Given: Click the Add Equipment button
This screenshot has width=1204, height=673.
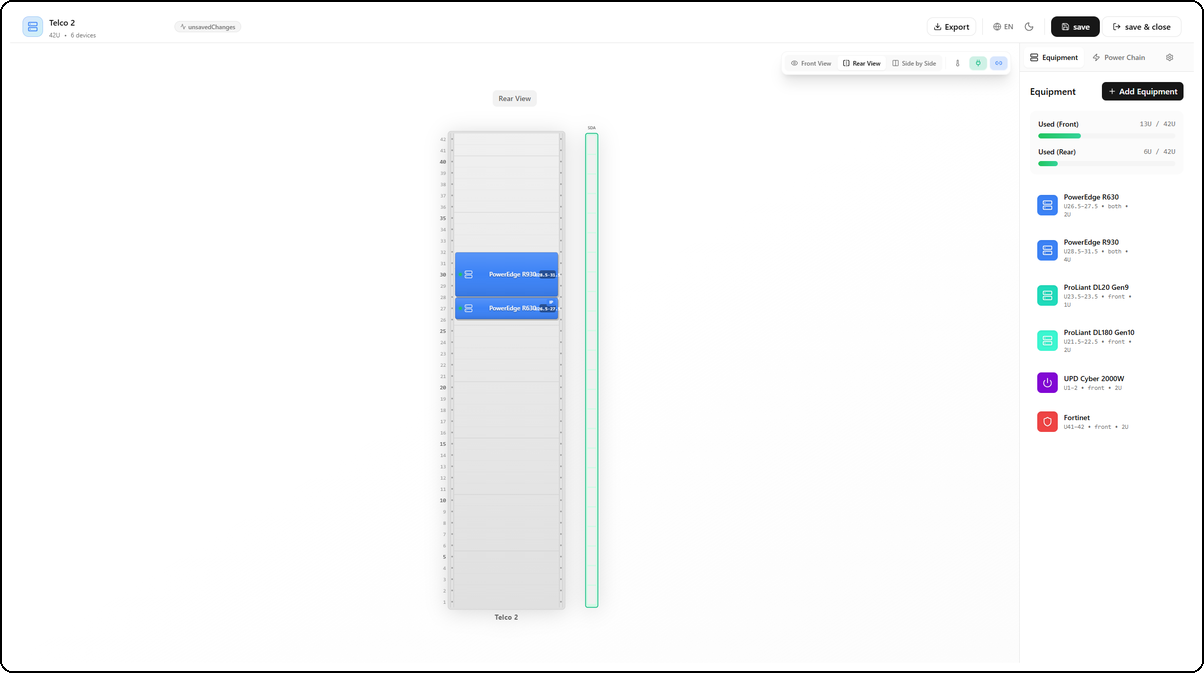Looking at the screenshot, I should click(1142, 91).
